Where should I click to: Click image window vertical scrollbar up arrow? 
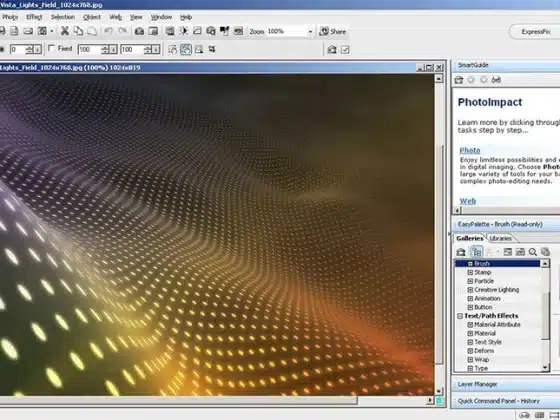(x=439, y=78)
